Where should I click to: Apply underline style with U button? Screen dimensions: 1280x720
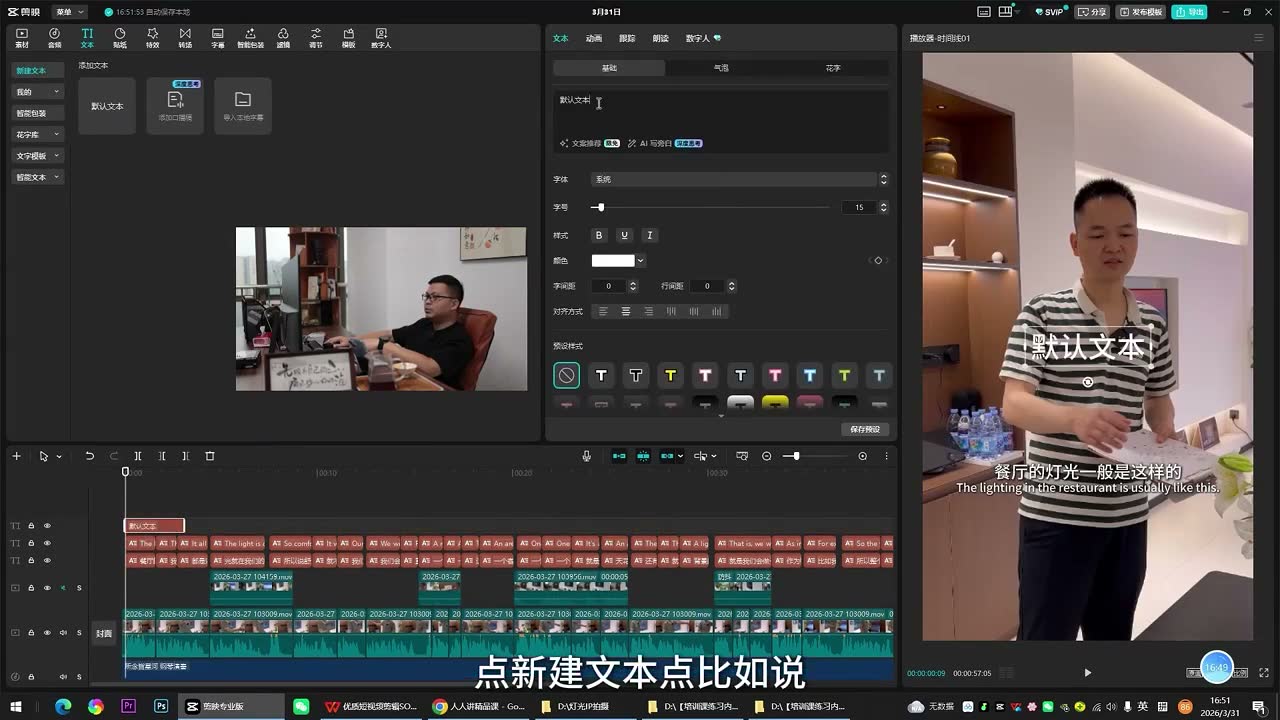[x=624, y=235]
